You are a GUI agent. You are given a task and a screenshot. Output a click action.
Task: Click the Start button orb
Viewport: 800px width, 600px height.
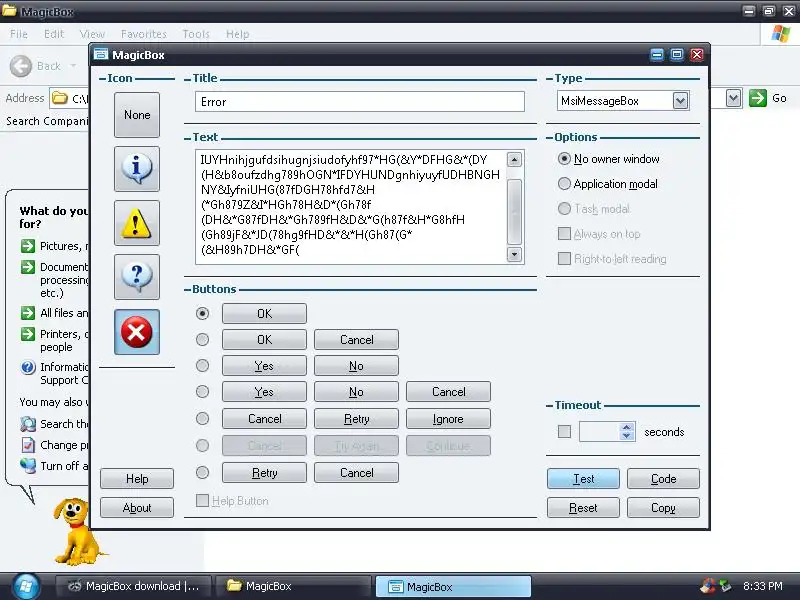point(26,586)
